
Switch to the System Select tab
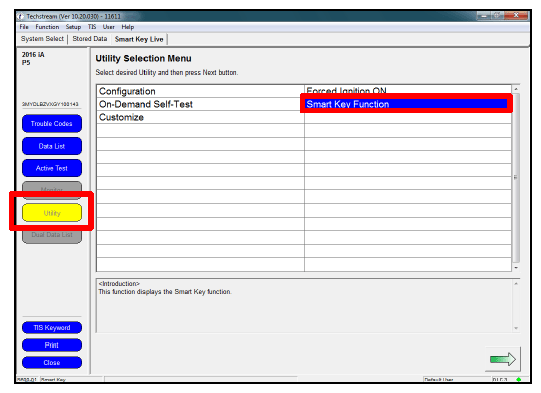tap(42, 39)
